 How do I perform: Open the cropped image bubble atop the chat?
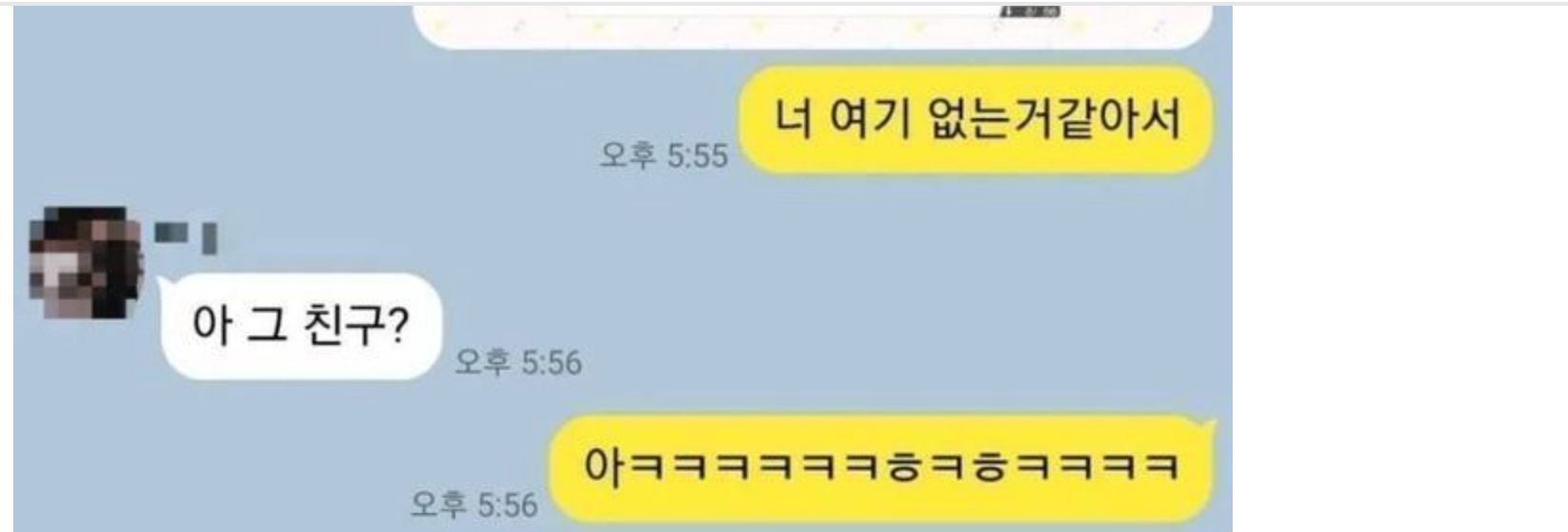(x=813, y=26)
